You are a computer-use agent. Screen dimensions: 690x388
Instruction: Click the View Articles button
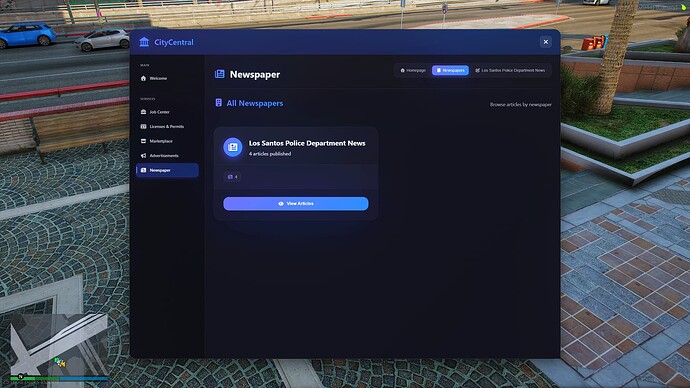pos(296,204)
